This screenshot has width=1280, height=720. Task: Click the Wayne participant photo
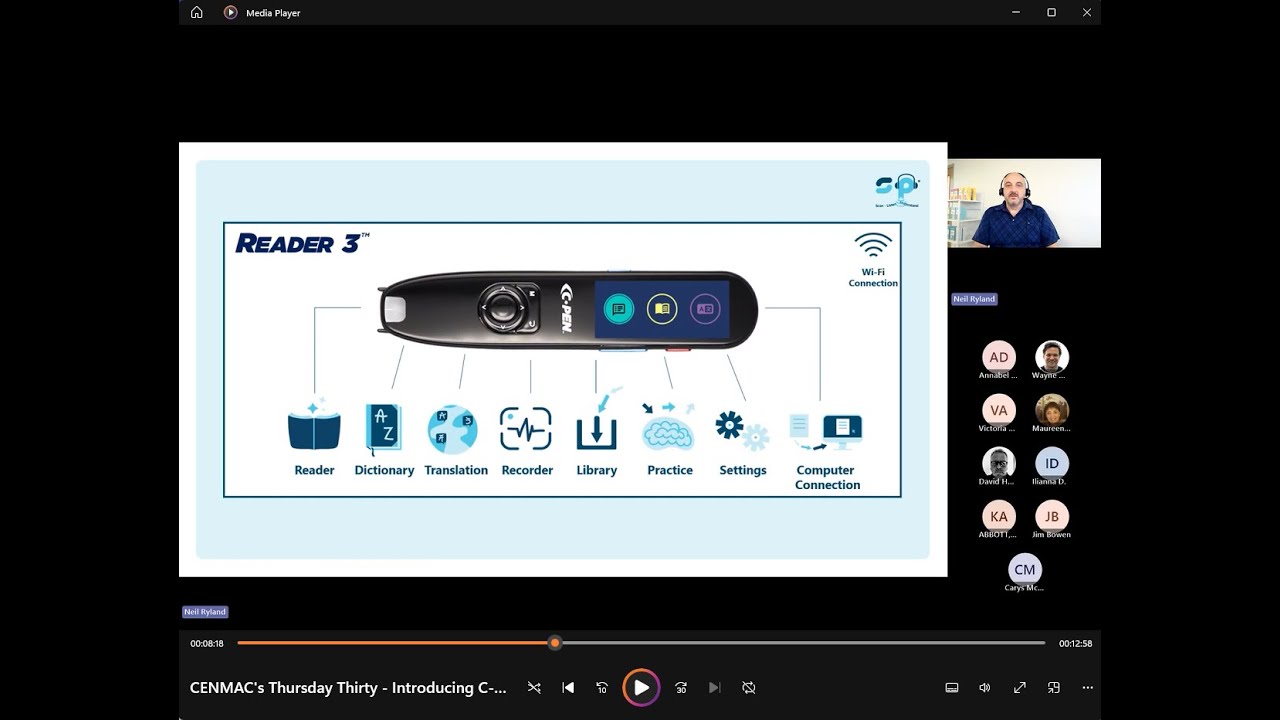click(x=1052, y=357)
